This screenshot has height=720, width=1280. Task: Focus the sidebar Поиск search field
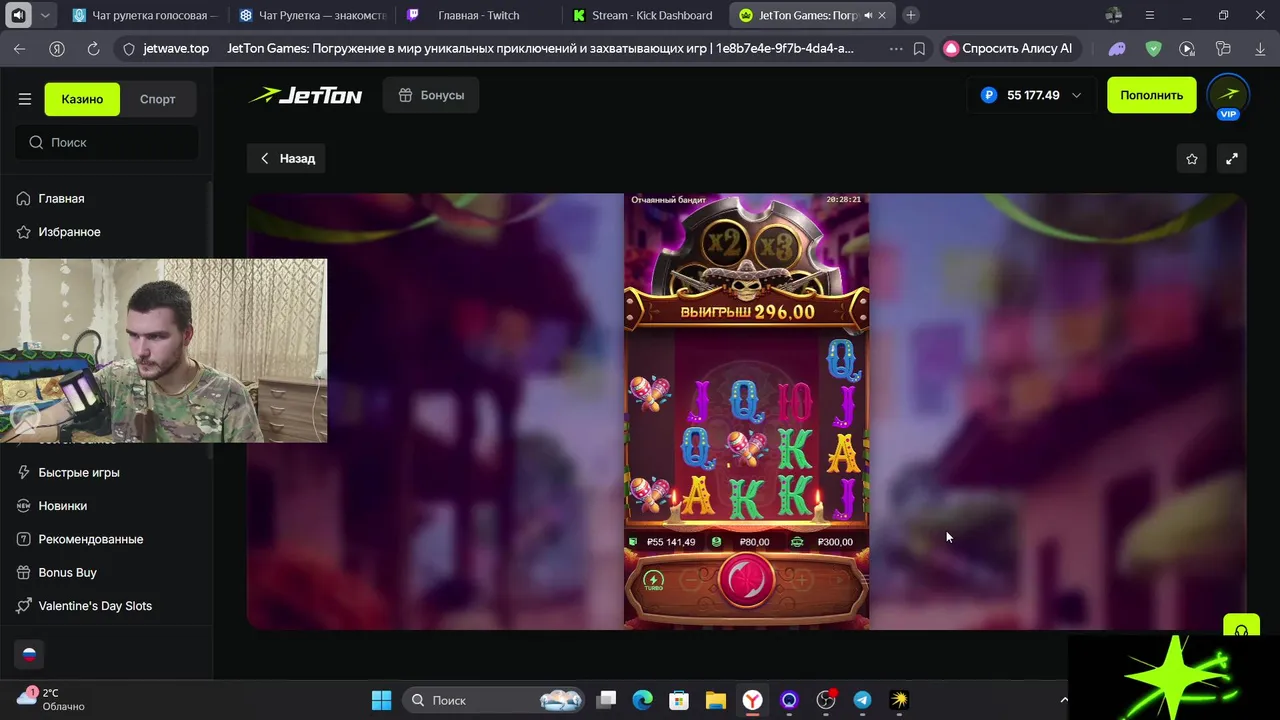106,142
